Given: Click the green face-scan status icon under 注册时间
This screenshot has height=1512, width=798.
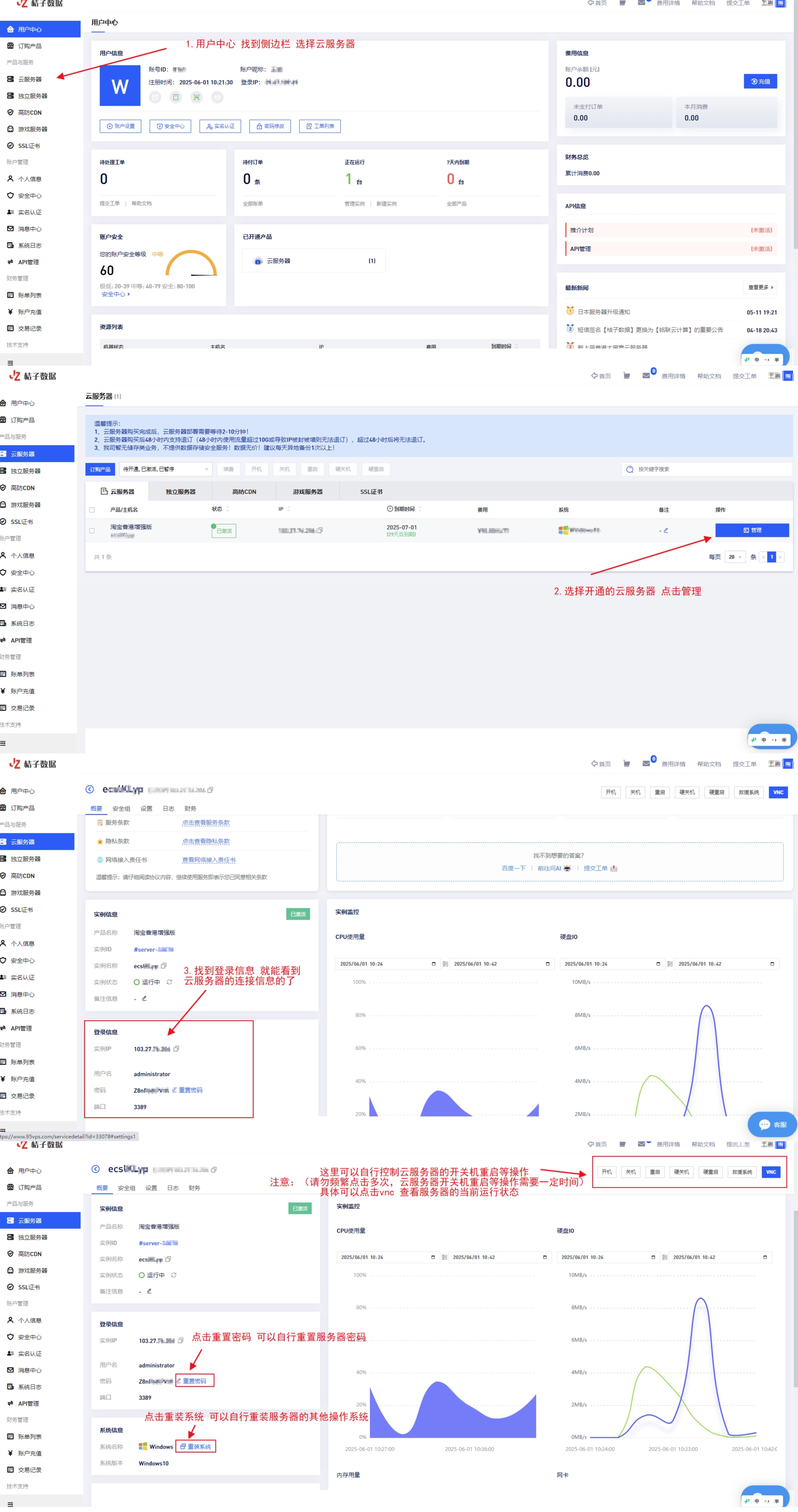Looking at the screenshot, I should pyautogui.click(x=197, y=97).
